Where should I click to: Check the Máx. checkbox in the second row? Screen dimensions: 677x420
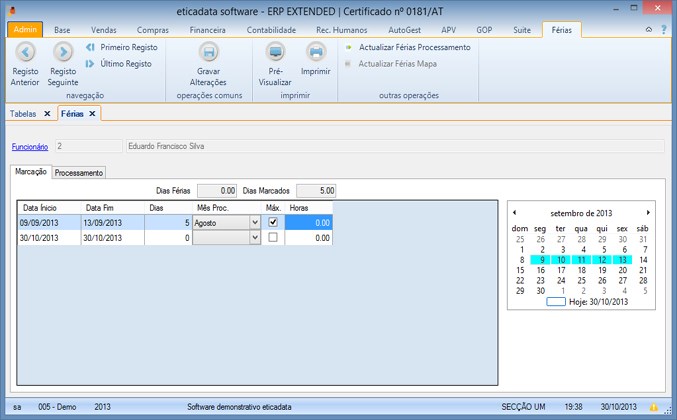click(273, 238)
